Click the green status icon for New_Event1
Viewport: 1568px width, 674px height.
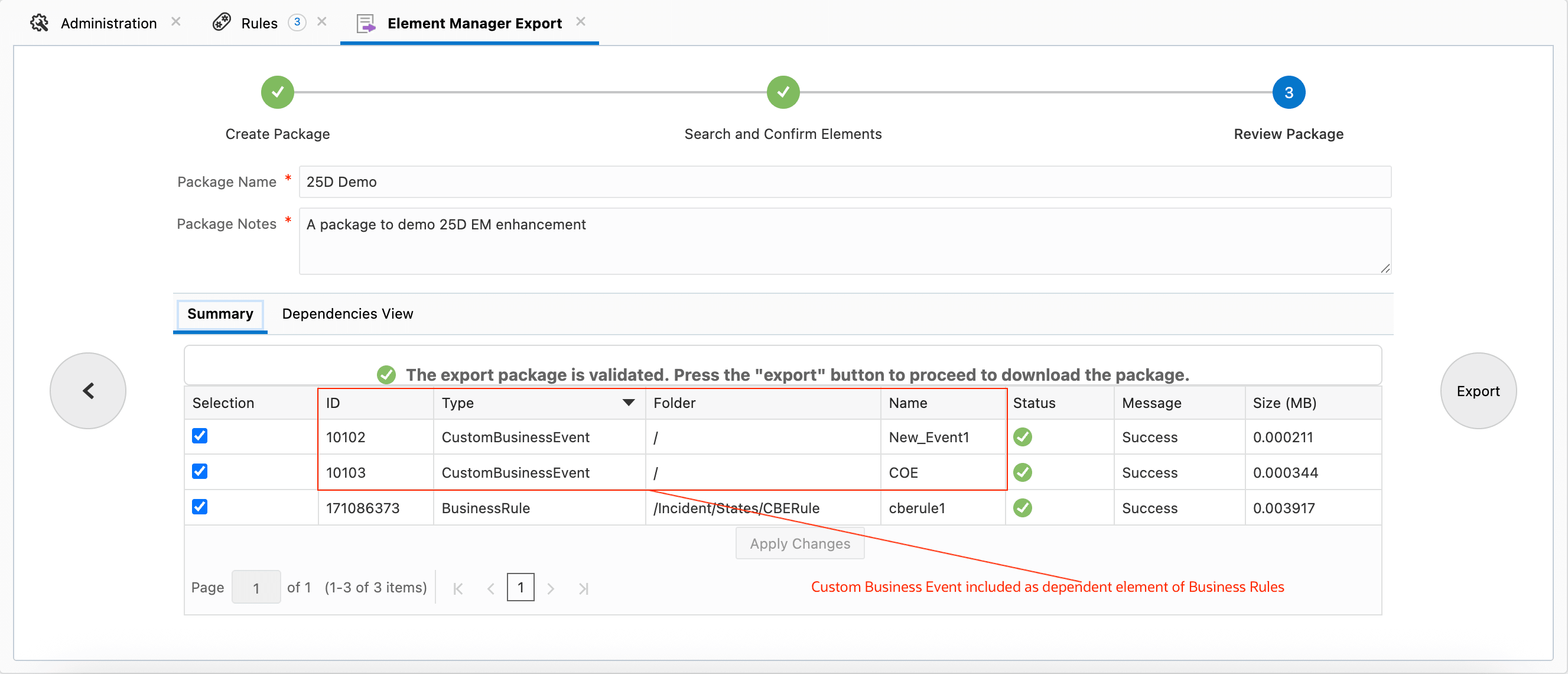(x=1023, y=437)
